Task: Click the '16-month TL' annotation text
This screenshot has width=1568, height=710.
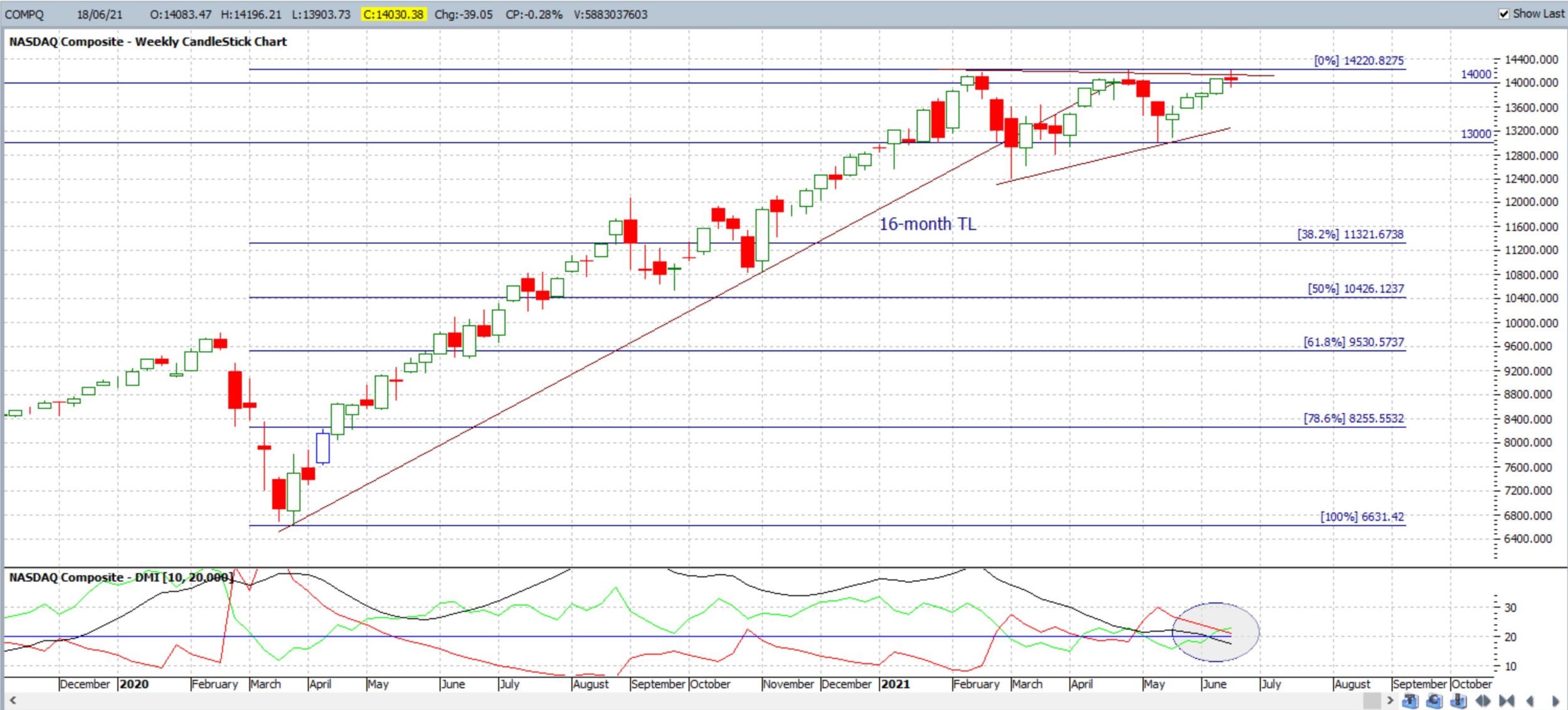Action: tap(927, 224)
